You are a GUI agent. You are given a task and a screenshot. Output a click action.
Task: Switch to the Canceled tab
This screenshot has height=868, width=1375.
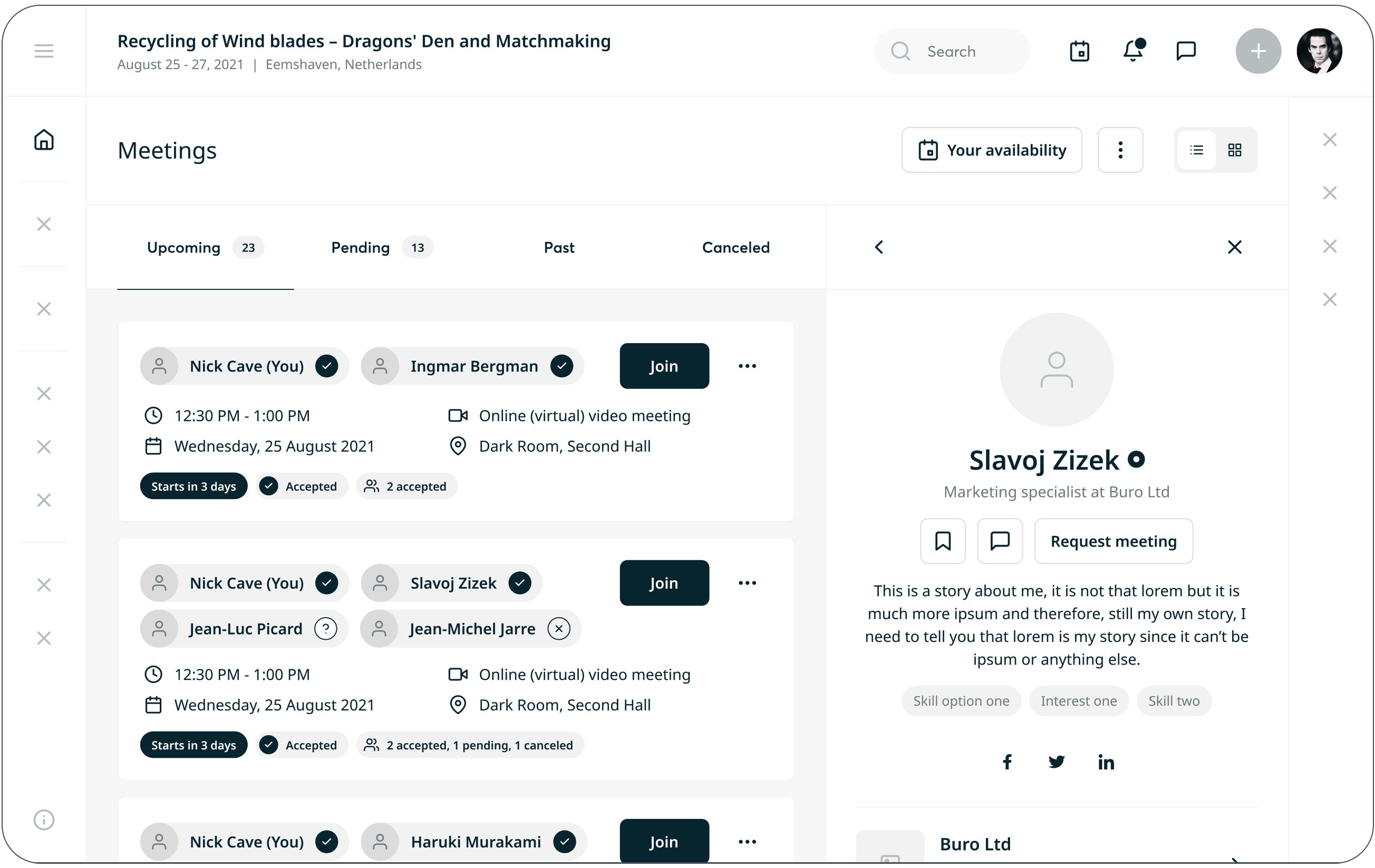(x=735, y=248)
